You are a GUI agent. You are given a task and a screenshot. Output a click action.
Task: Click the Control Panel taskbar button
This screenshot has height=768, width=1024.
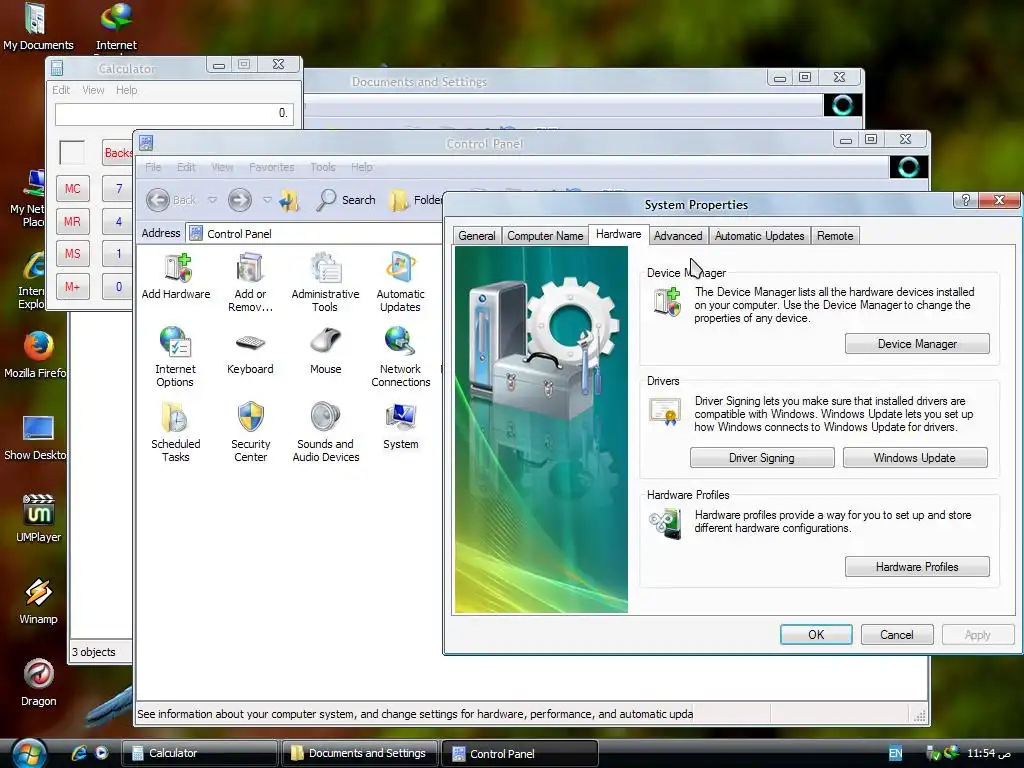click(x=520, y=753)
